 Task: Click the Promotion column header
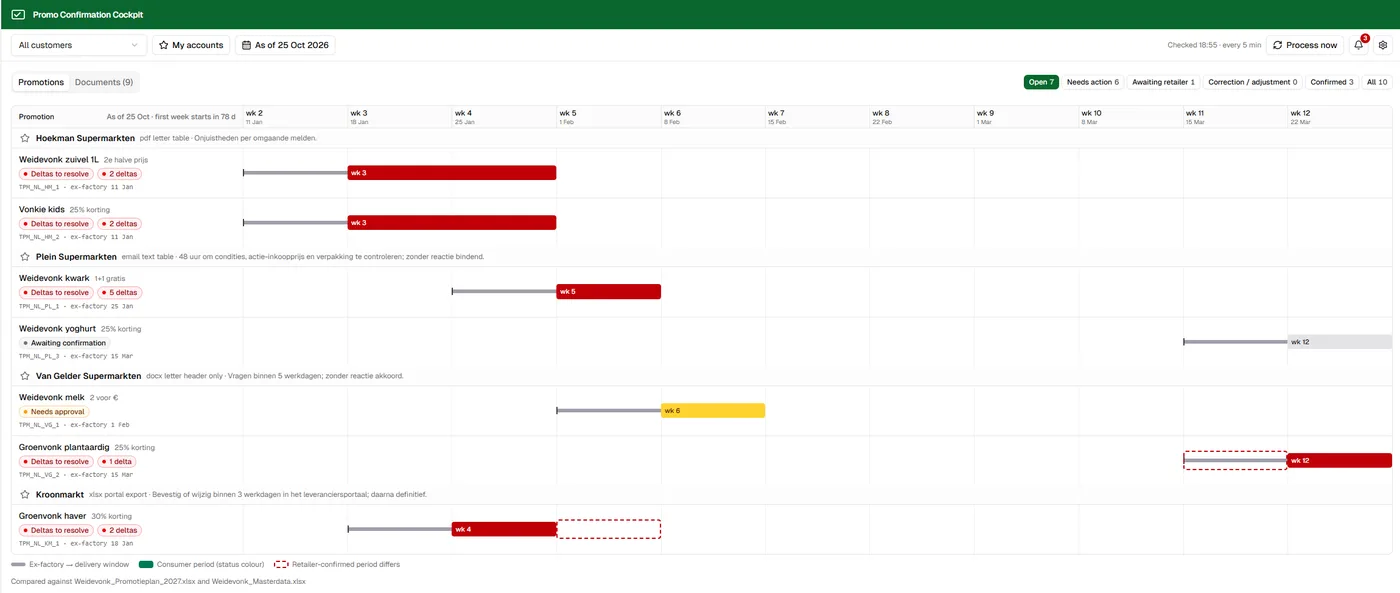[x=37, y=117]
